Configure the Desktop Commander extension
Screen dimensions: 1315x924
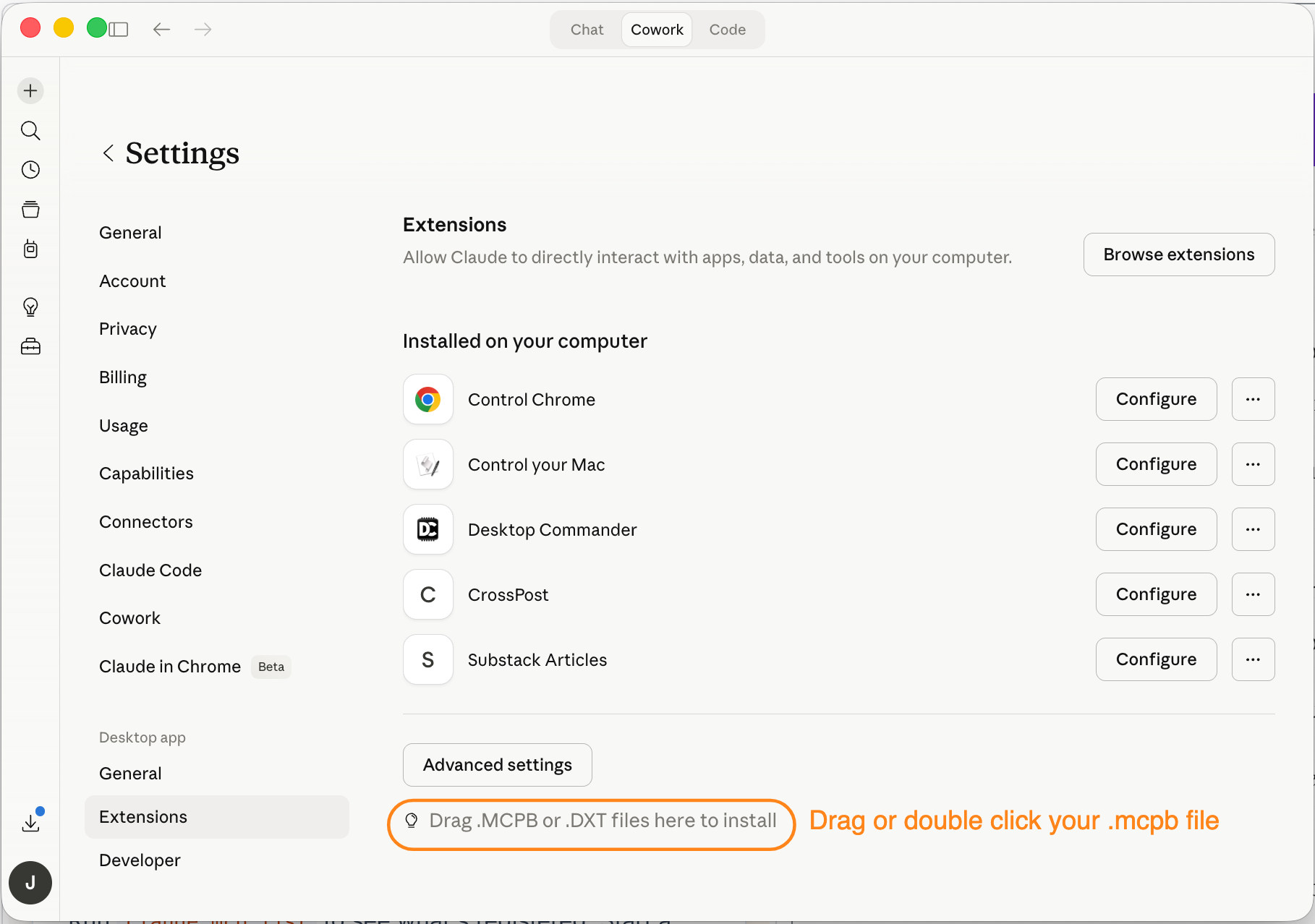click(1157, 529)
